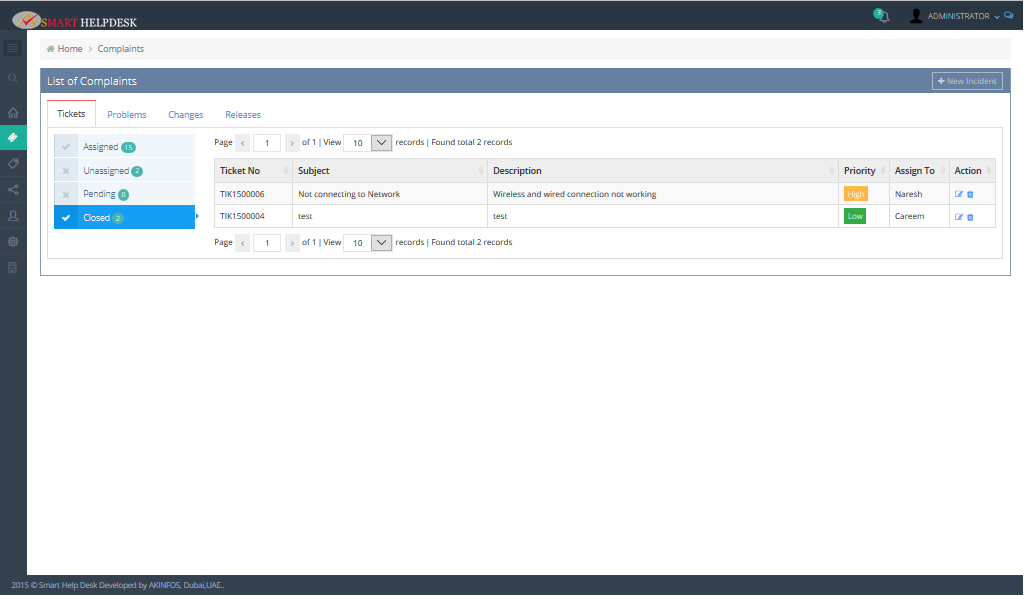The width and height of the screenshot is (1024, 596).
Task: Open the bottom records-per-page View dropdown
Action: 381,243
